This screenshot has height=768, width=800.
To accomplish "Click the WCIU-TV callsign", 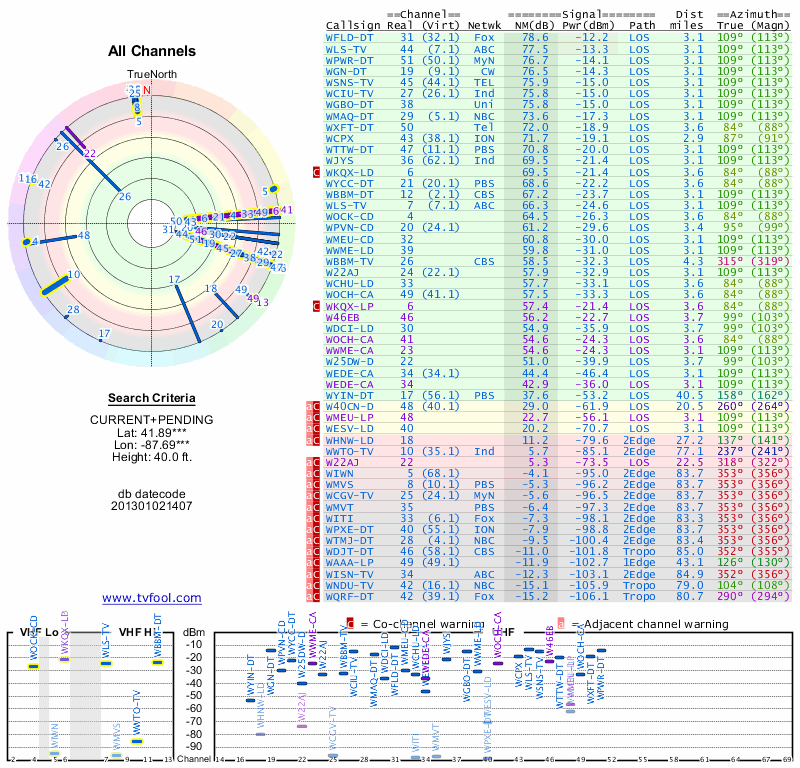I will click(x=349, y=93).
